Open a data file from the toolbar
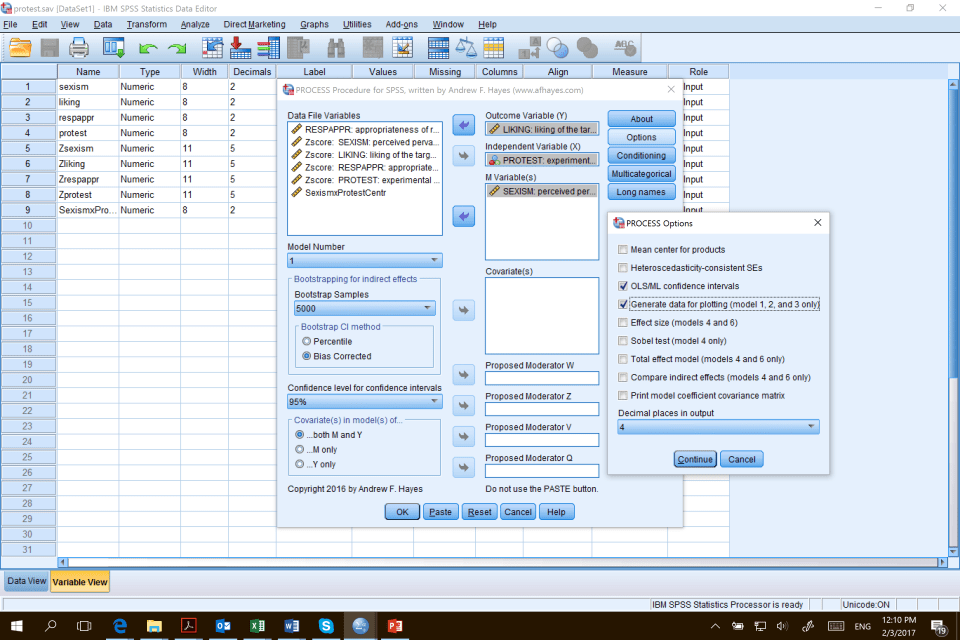The height and width of the screenshot is (640, 960). [18, 46]
